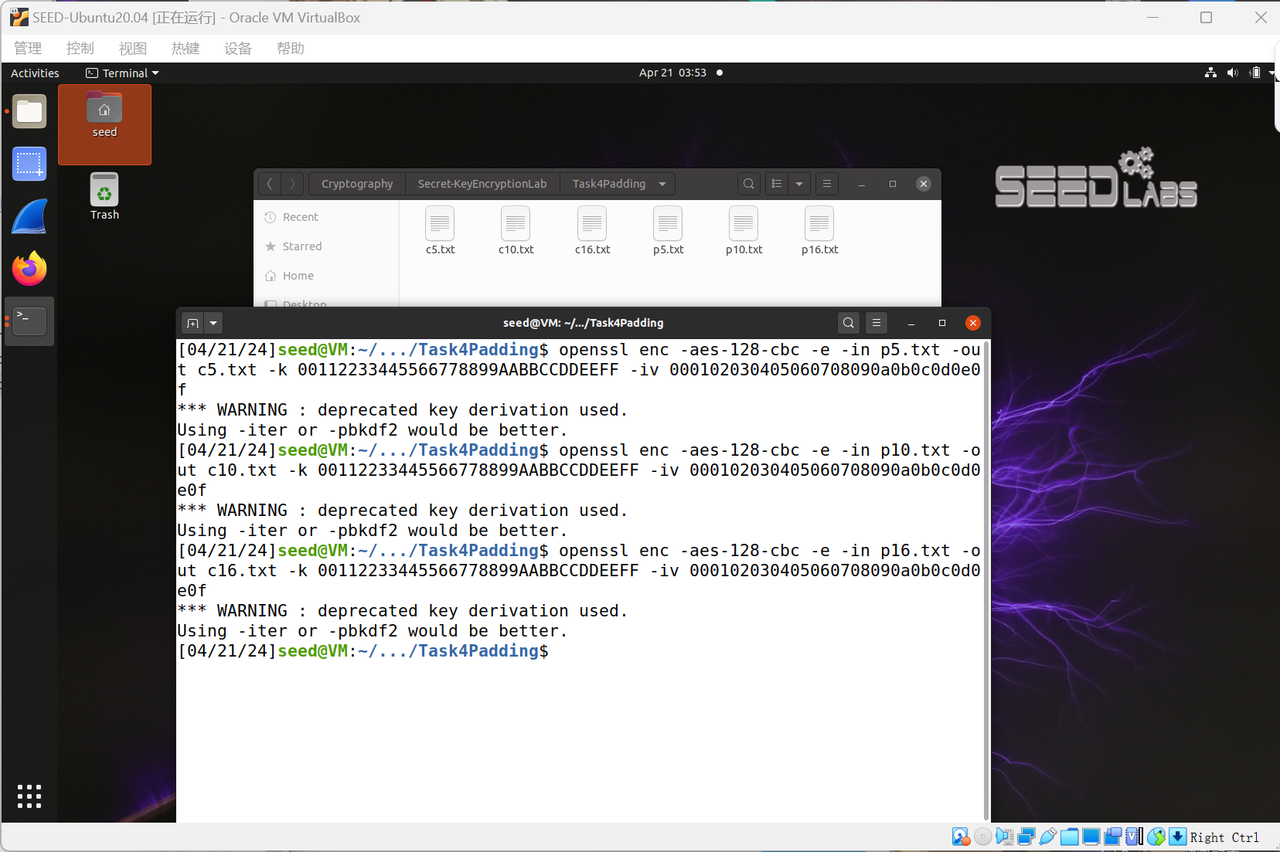Click the Terminal icon in dock
Image resolution: width=1280 pixels, height=852 pixels.
pos(29,321)
